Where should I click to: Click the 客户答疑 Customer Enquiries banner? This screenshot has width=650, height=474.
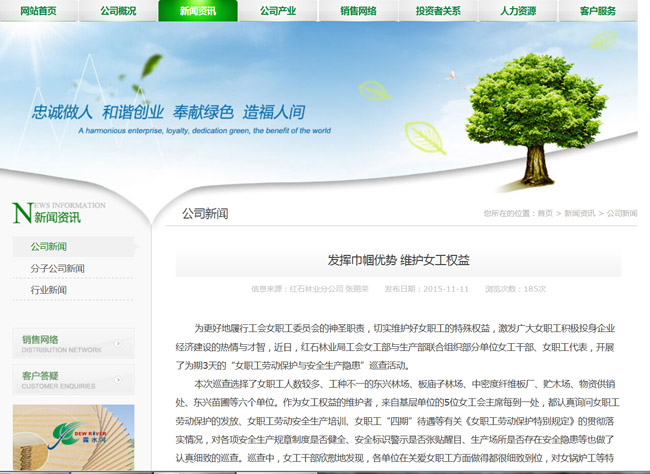point(62,380)
